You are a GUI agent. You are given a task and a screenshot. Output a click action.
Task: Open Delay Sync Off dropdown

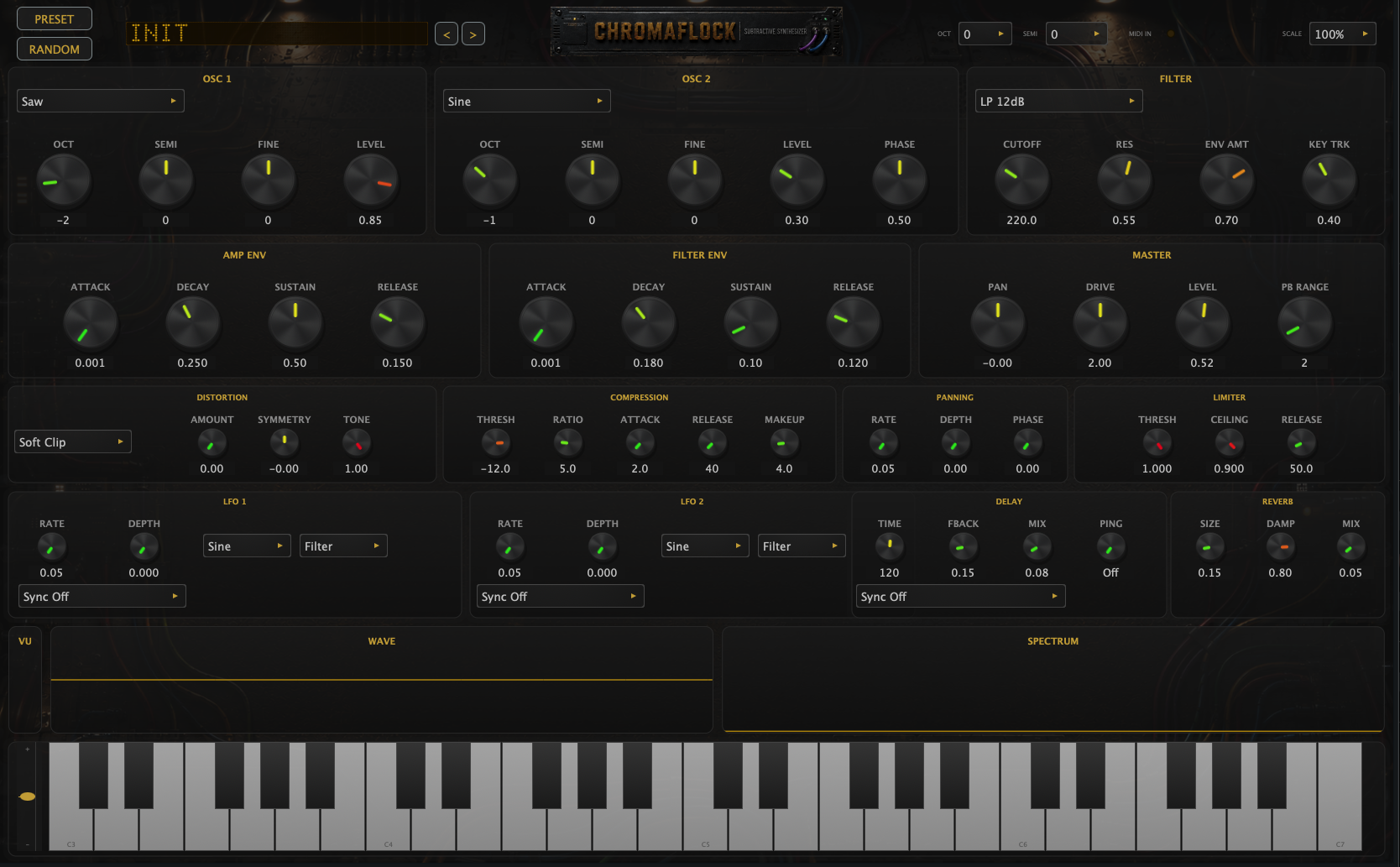point(961,596)
